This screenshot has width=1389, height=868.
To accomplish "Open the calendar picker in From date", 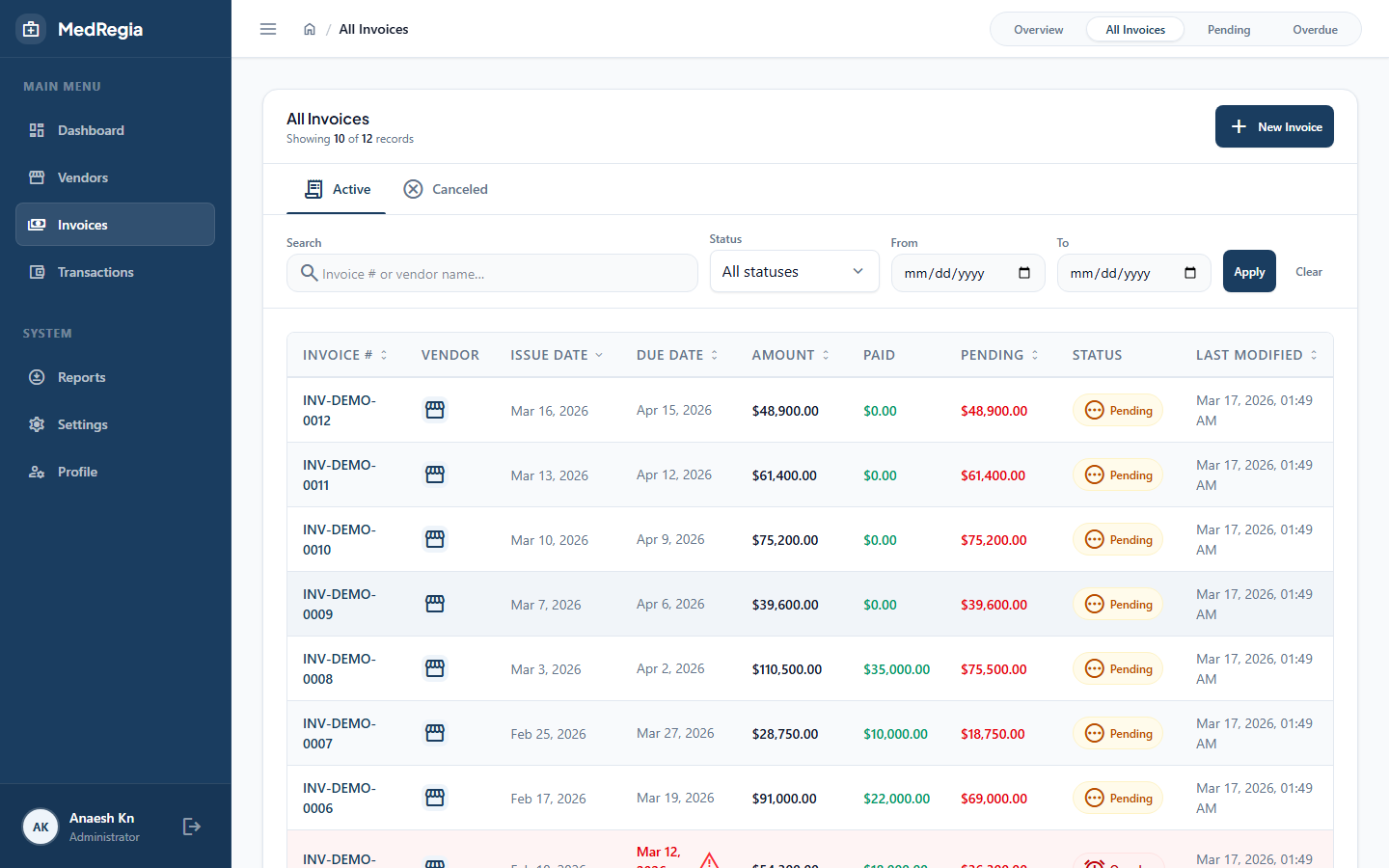I will pyautogui.click(x=1024, y=273).
